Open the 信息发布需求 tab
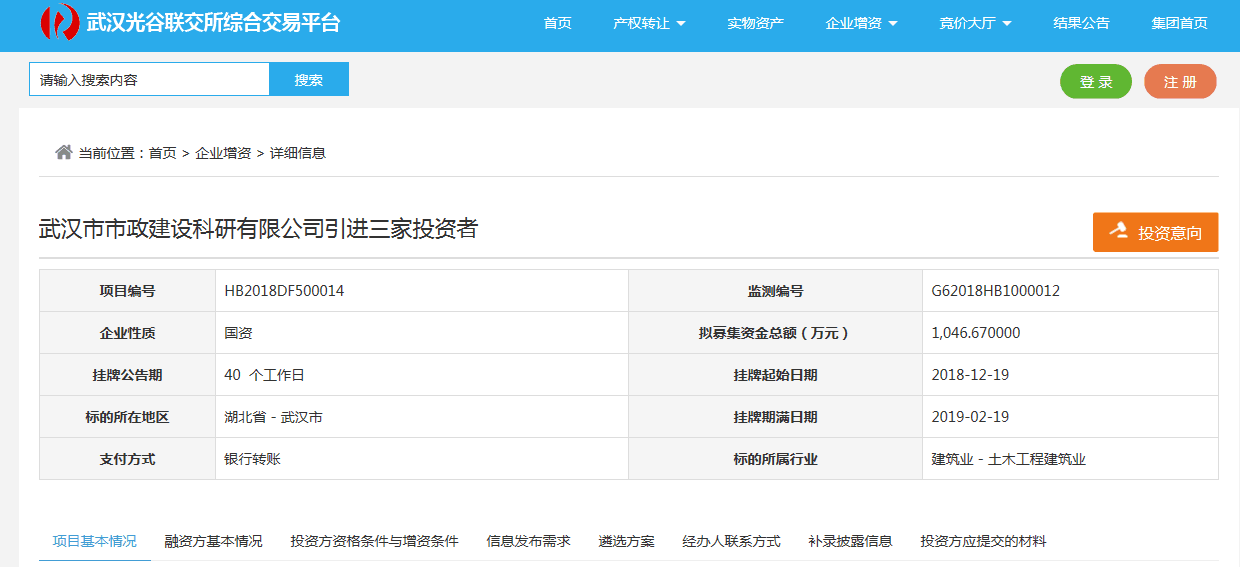The width and height of the screenshot is (1240, 567). coord(529,541)
